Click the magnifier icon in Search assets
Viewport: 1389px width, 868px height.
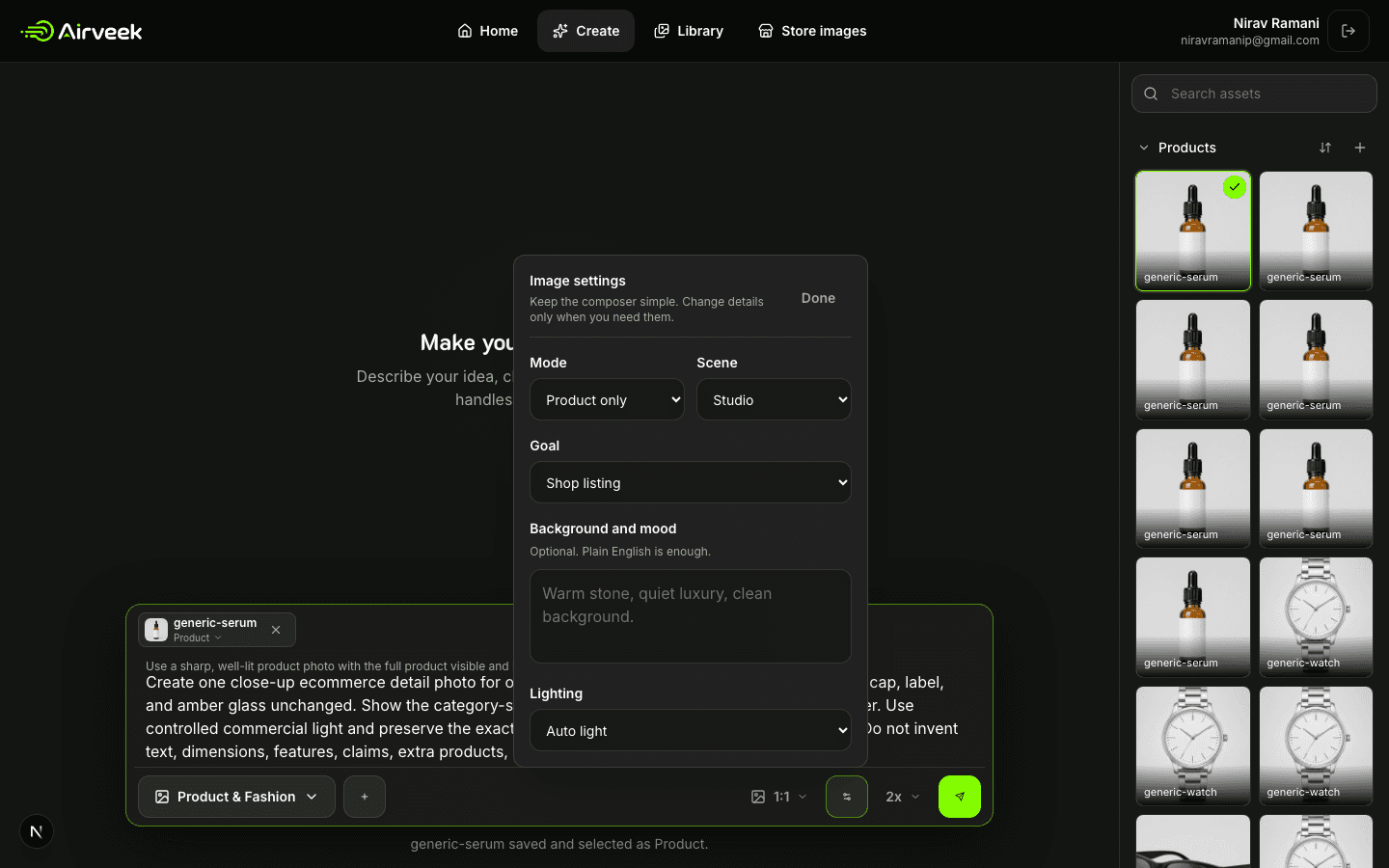coord(1151,94)
